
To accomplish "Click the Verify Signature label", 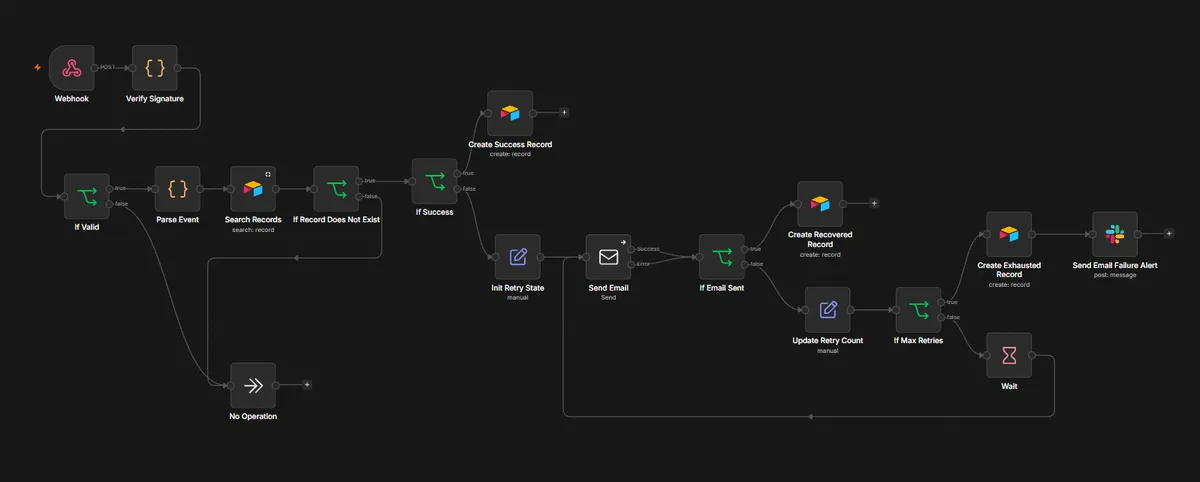I will pyautogui.click(x=154, y=99).
